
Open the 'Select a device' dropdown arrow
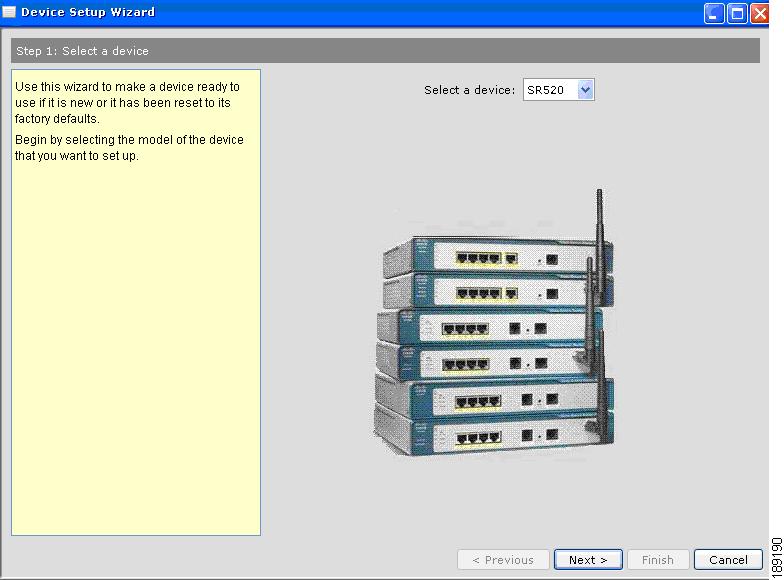click(x=585, y=90)
